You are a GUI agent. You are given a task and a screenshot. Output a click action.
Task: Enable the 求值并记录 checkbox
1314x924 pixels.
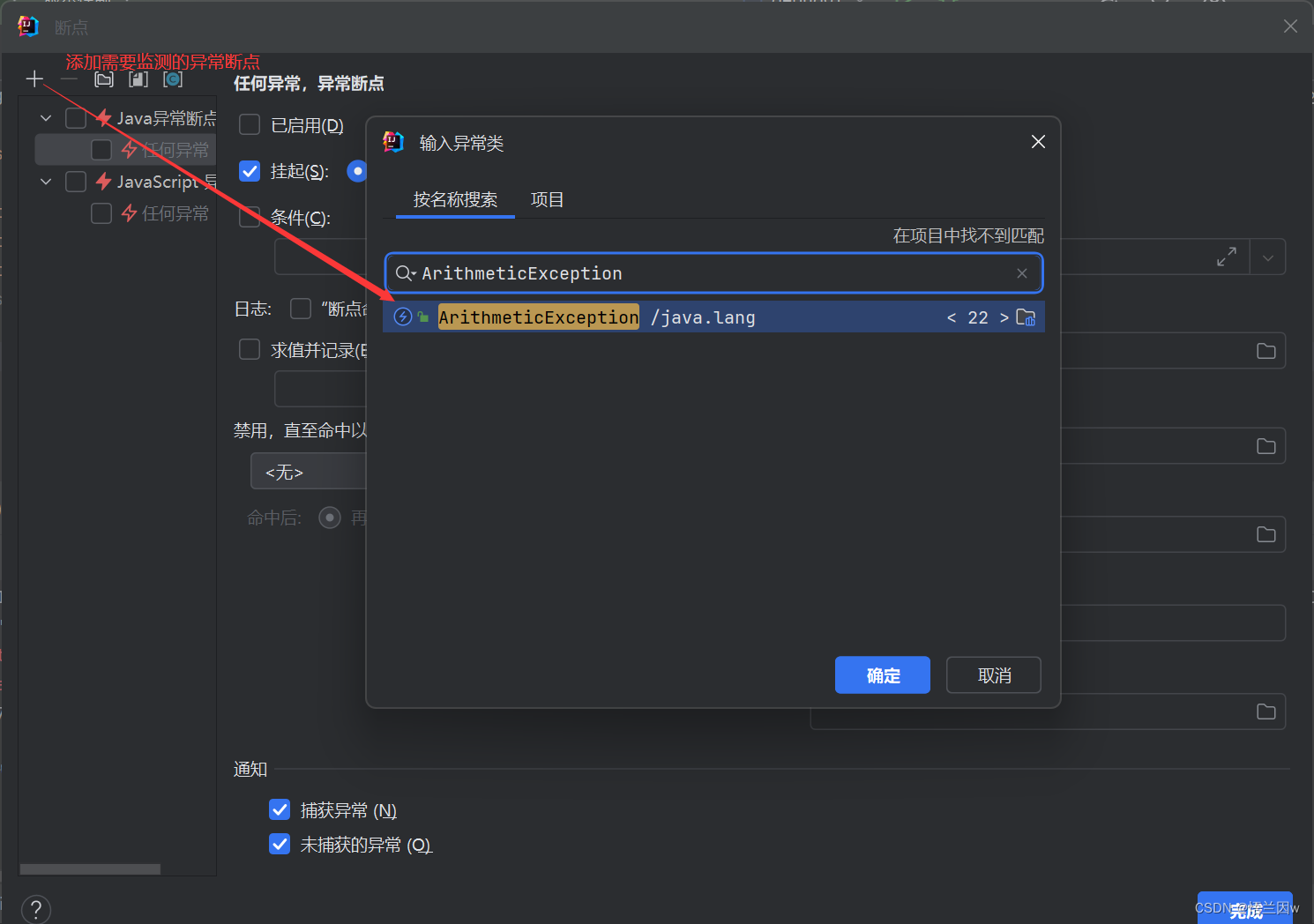pos(250,350)
